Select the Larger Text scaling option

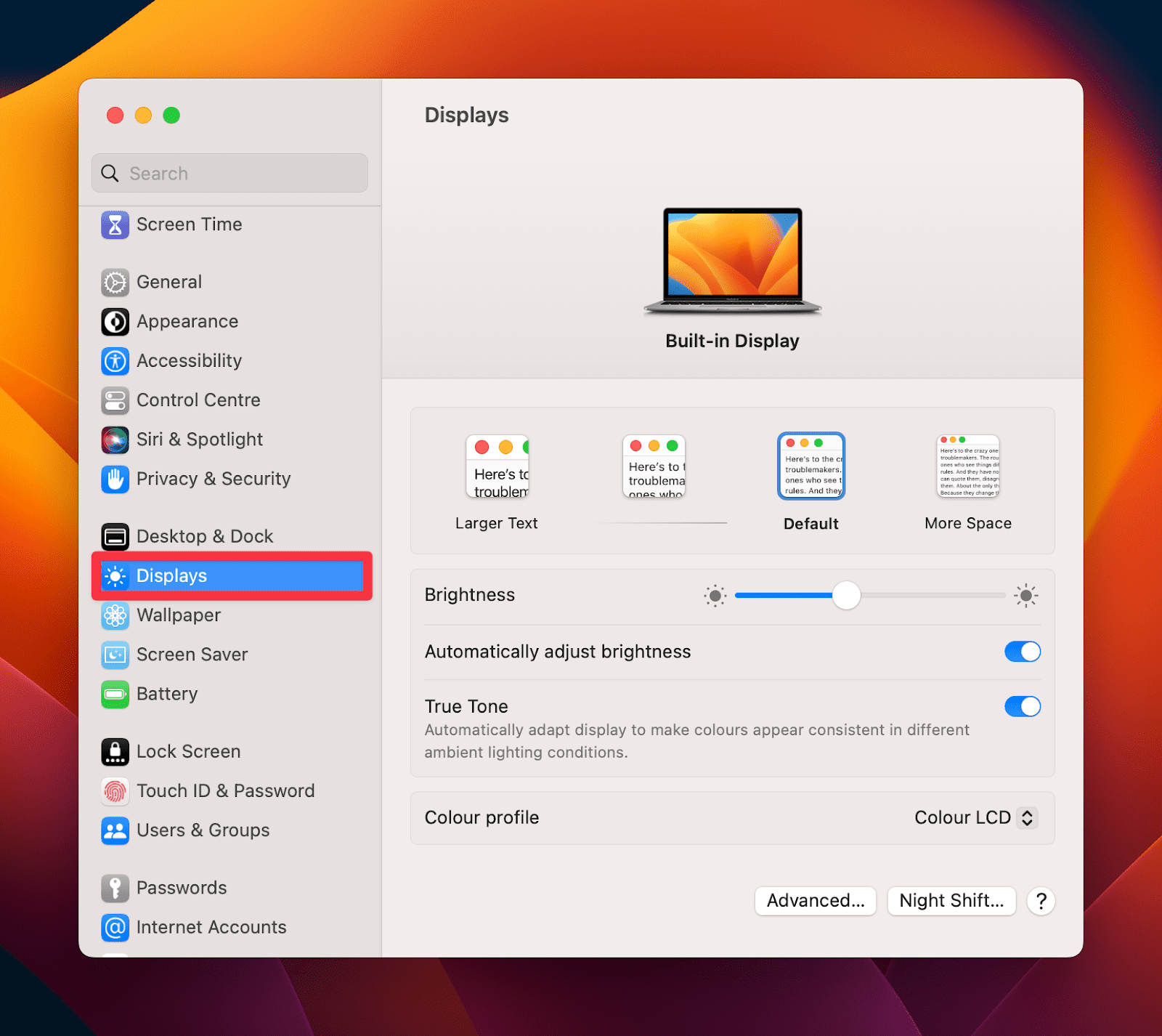(497, 466)
